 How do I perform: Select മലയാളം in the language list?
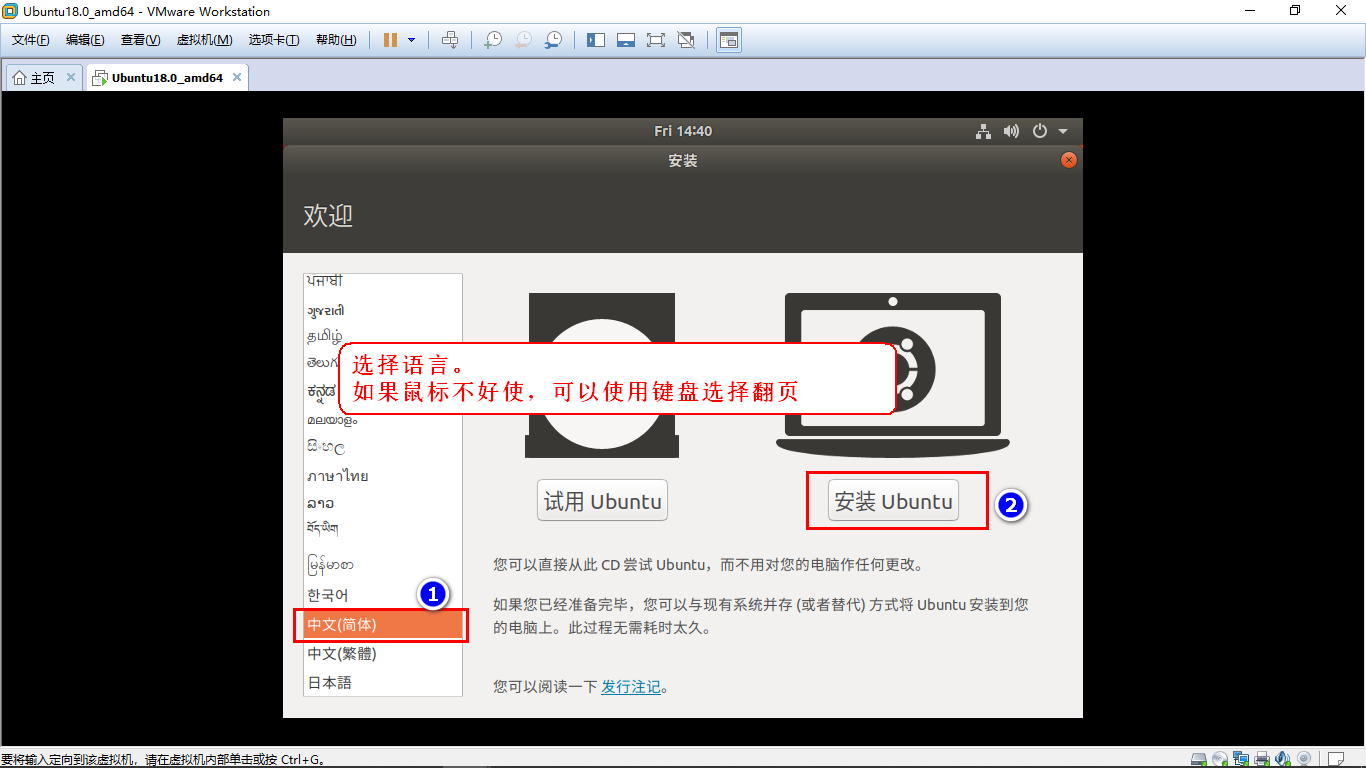(384, 420)
